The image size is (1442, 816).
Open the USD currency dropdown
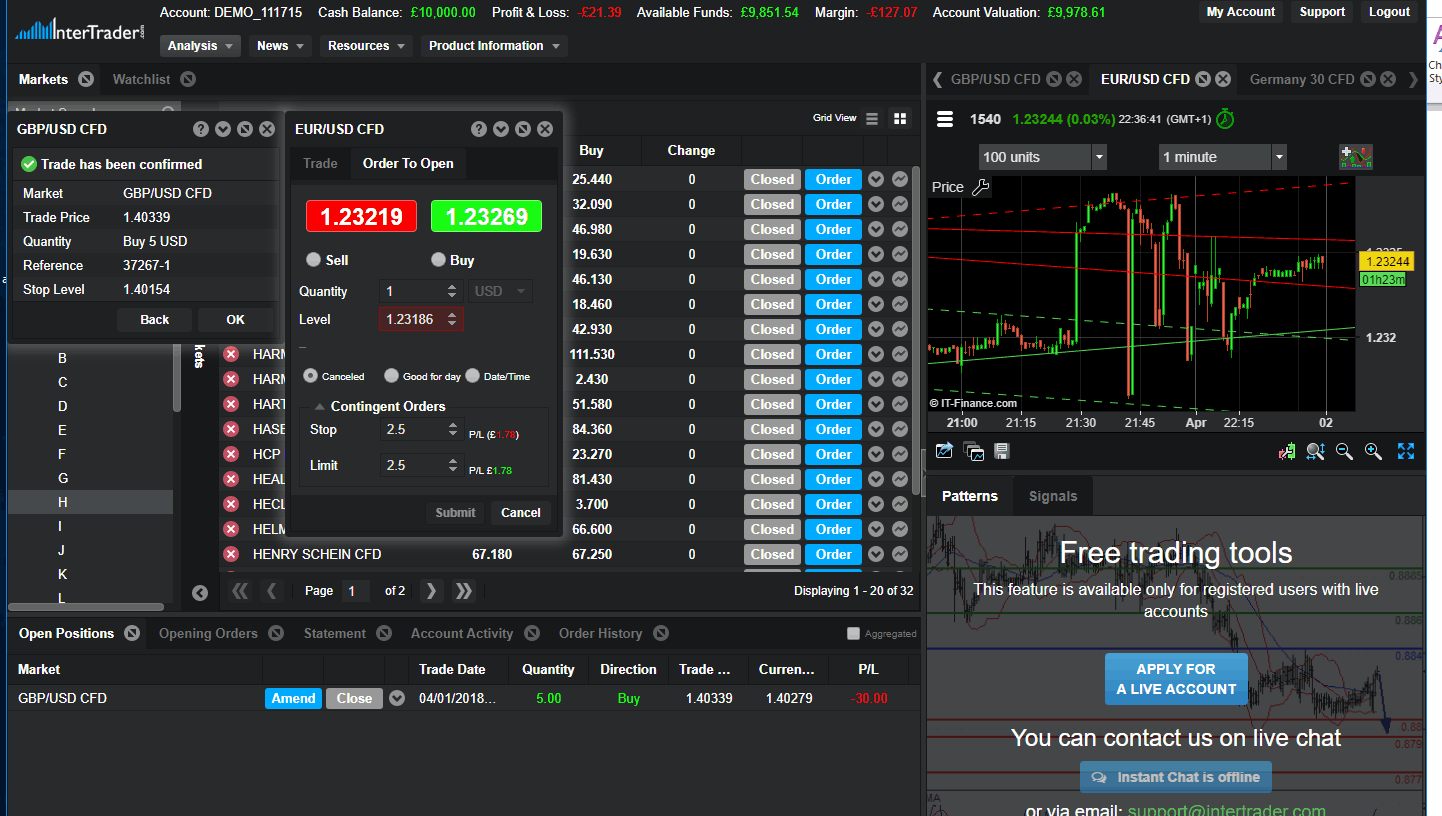point(501,291)
